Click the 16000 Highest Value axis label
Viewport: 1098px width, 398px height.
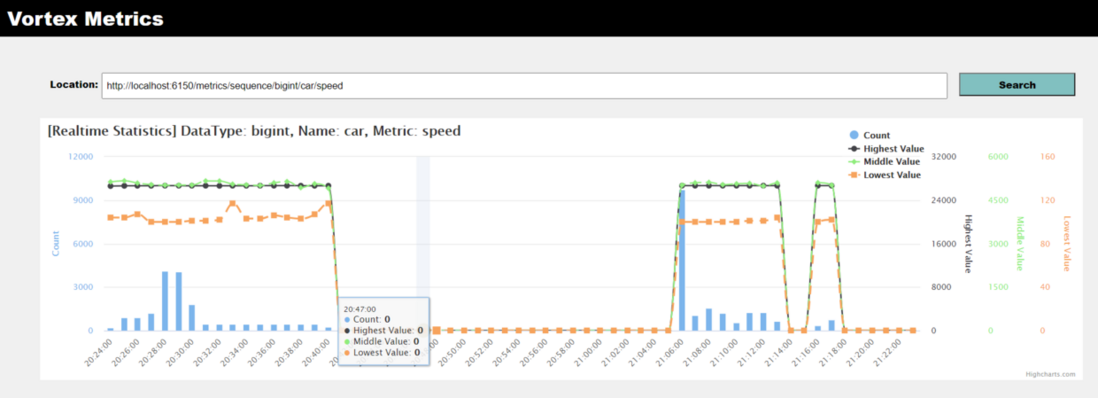tap(944, 244)
